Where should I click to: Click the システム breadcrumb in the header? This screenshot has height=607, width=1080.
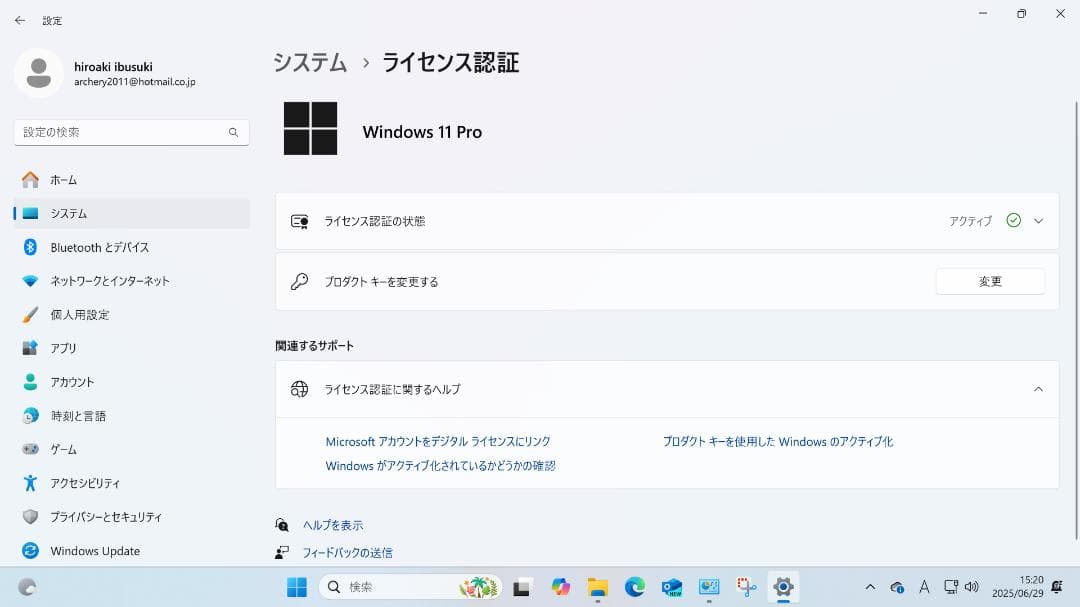(x=308, y=62)
